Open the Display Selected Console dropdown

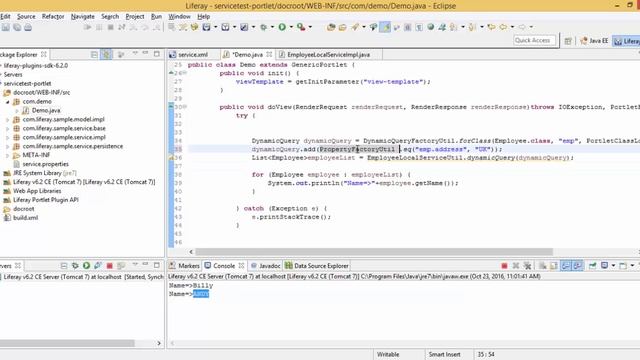613,266
